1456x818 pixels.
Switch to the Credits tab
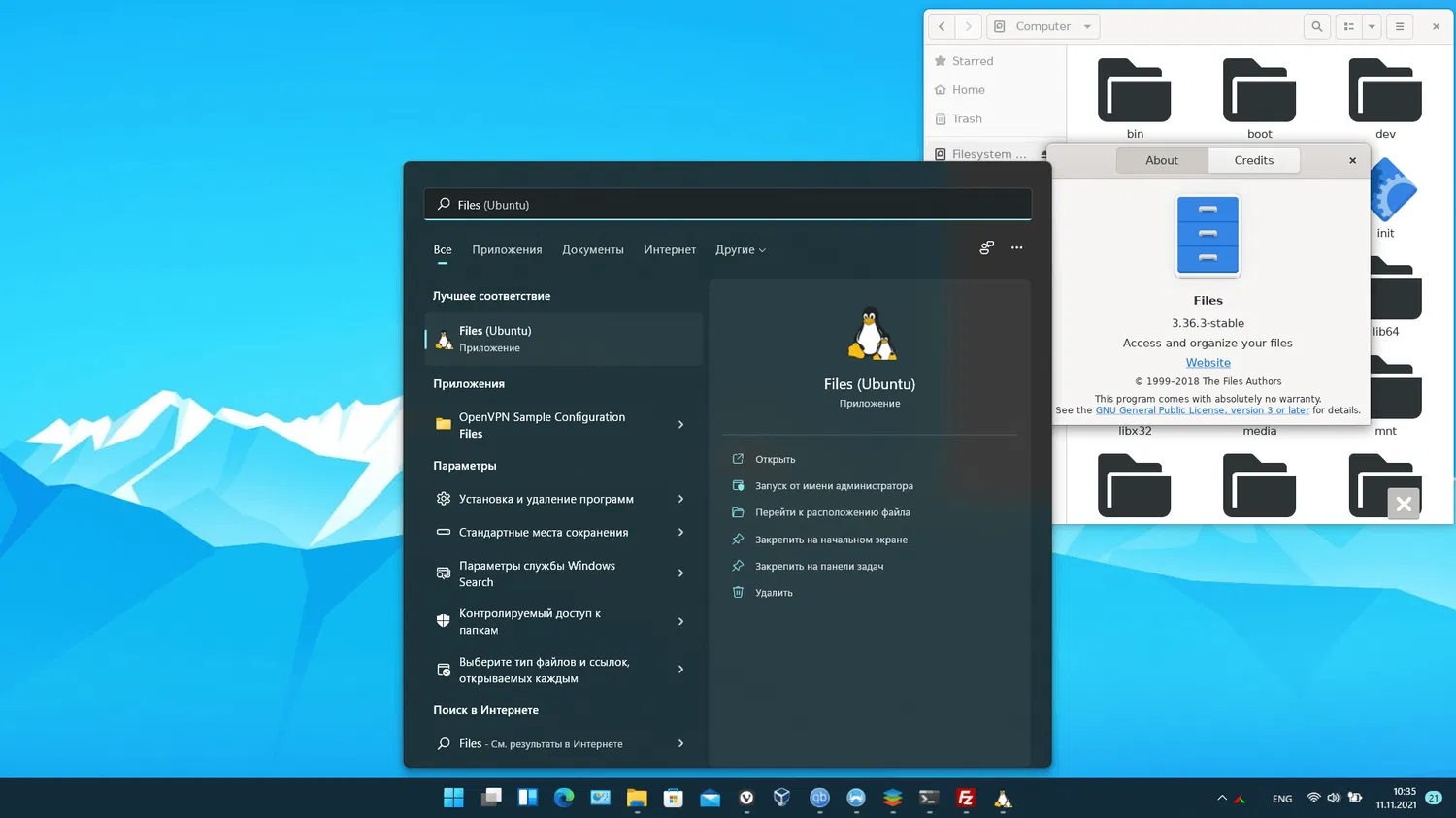1254,160
